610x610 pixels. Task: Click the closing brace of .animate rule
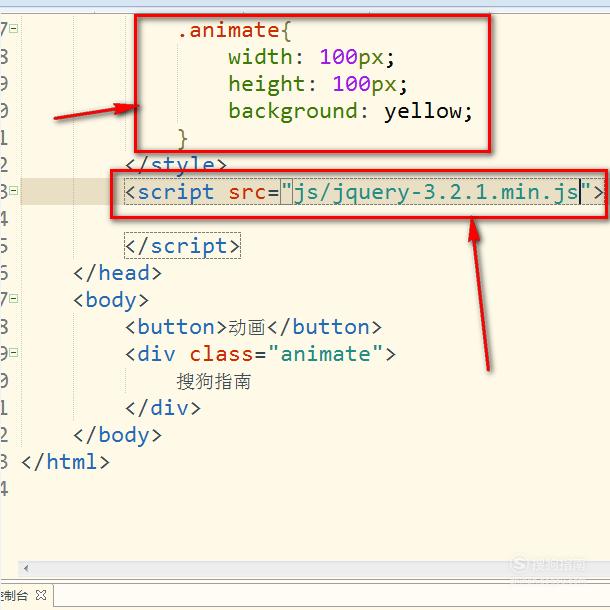pos(182,139)
